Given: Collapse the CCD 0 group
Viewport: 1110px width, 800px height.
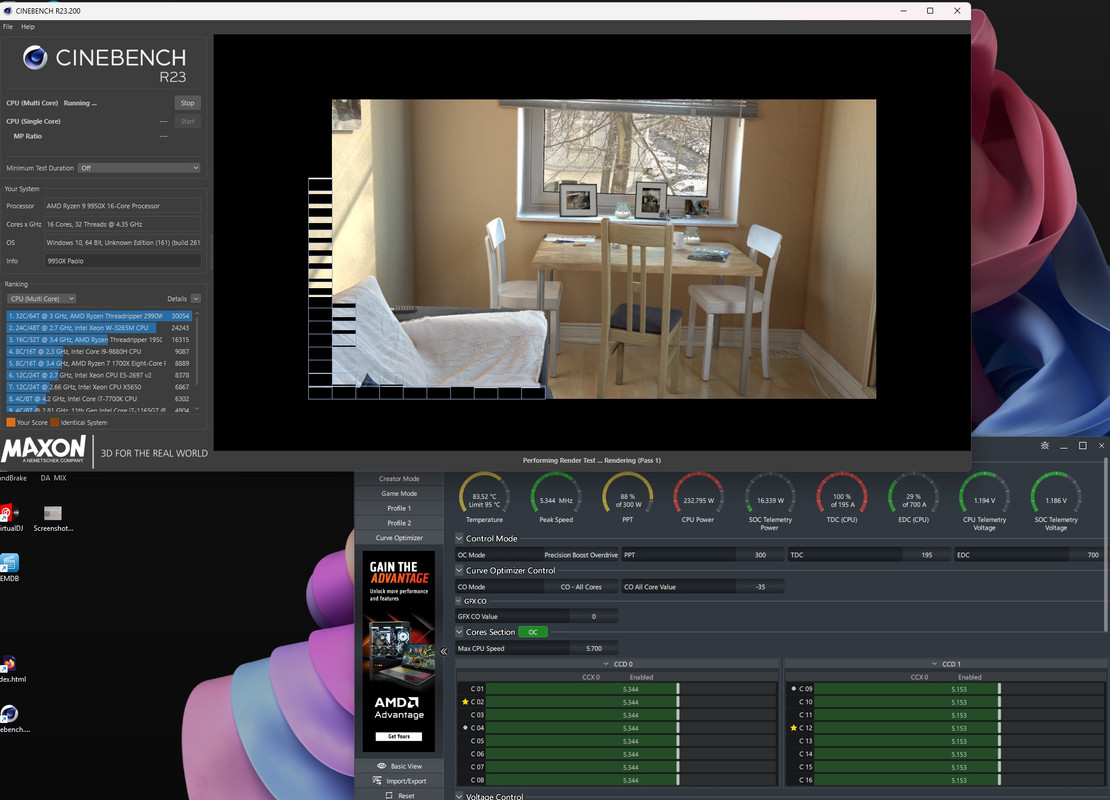Looking at the screenshot, I should (606, 664).
